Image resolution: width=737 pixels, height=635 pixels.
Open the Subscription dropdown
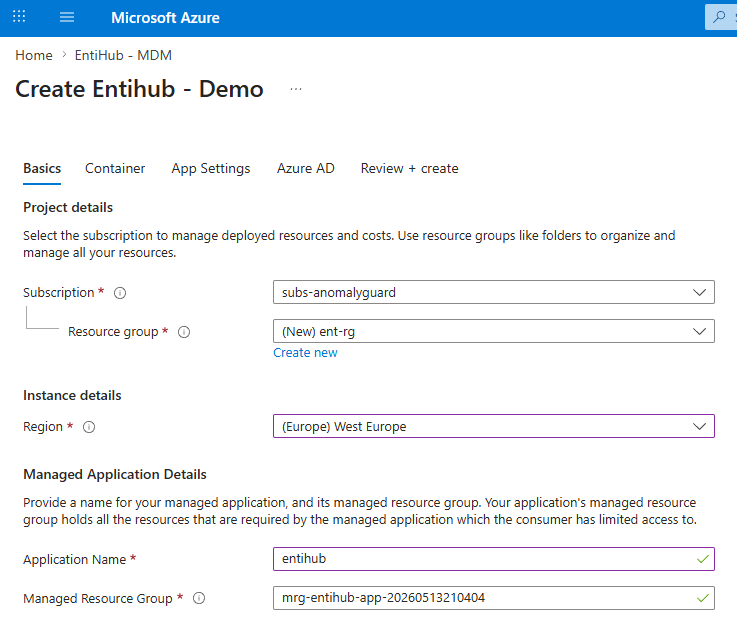pos(494,292)
